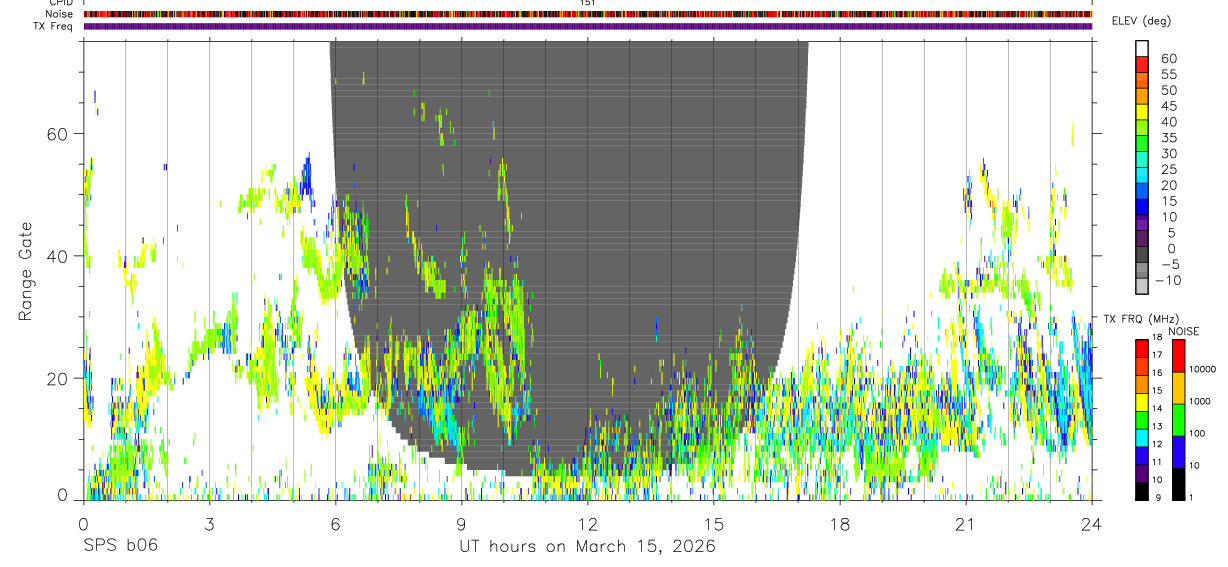The height and width of the screenshot is (567, 1228).
Task: Click the green 100–1000 NOISE scale swatch
Action: point(1178,420)
